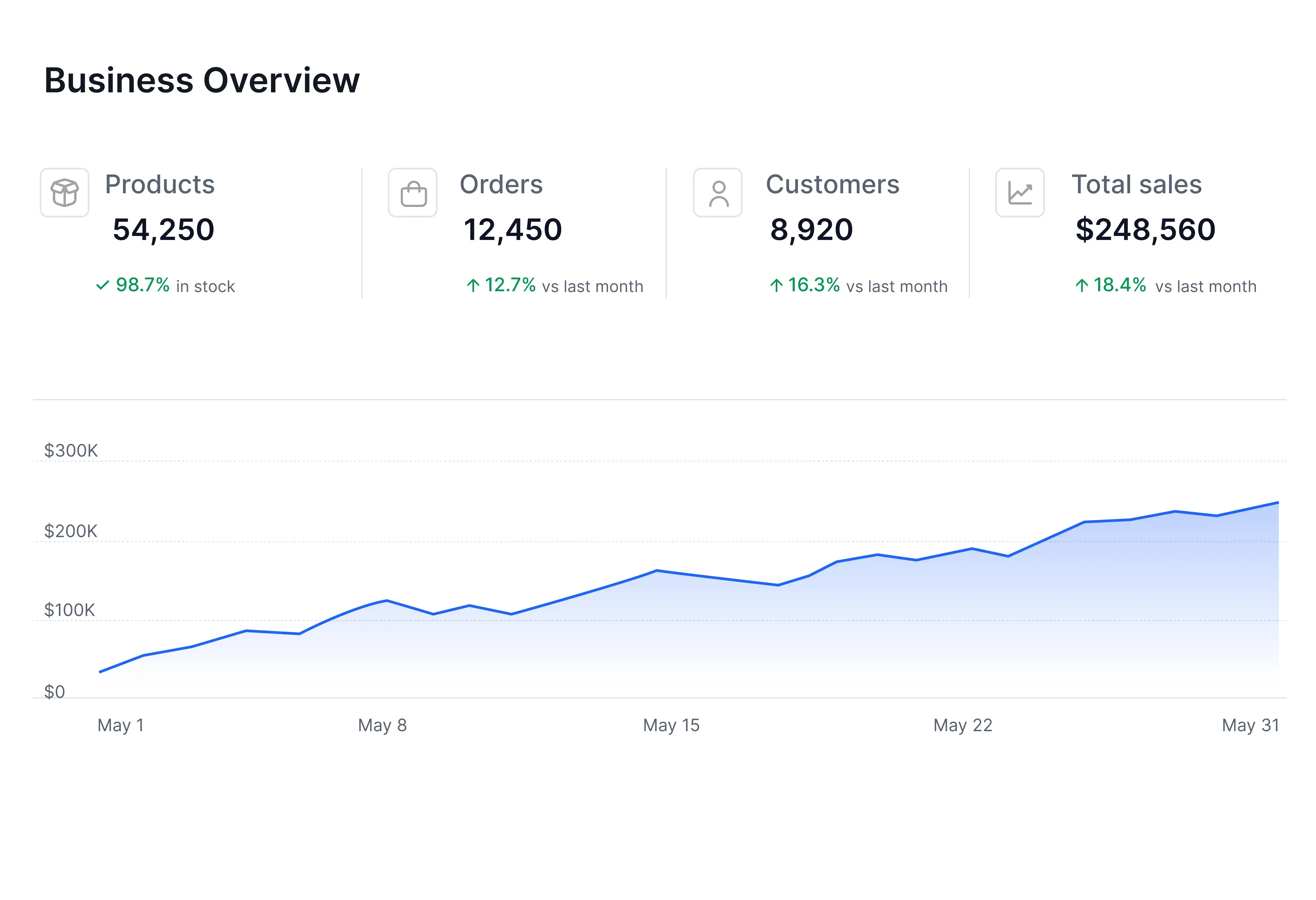Click the Customers label

click(832, 185)
